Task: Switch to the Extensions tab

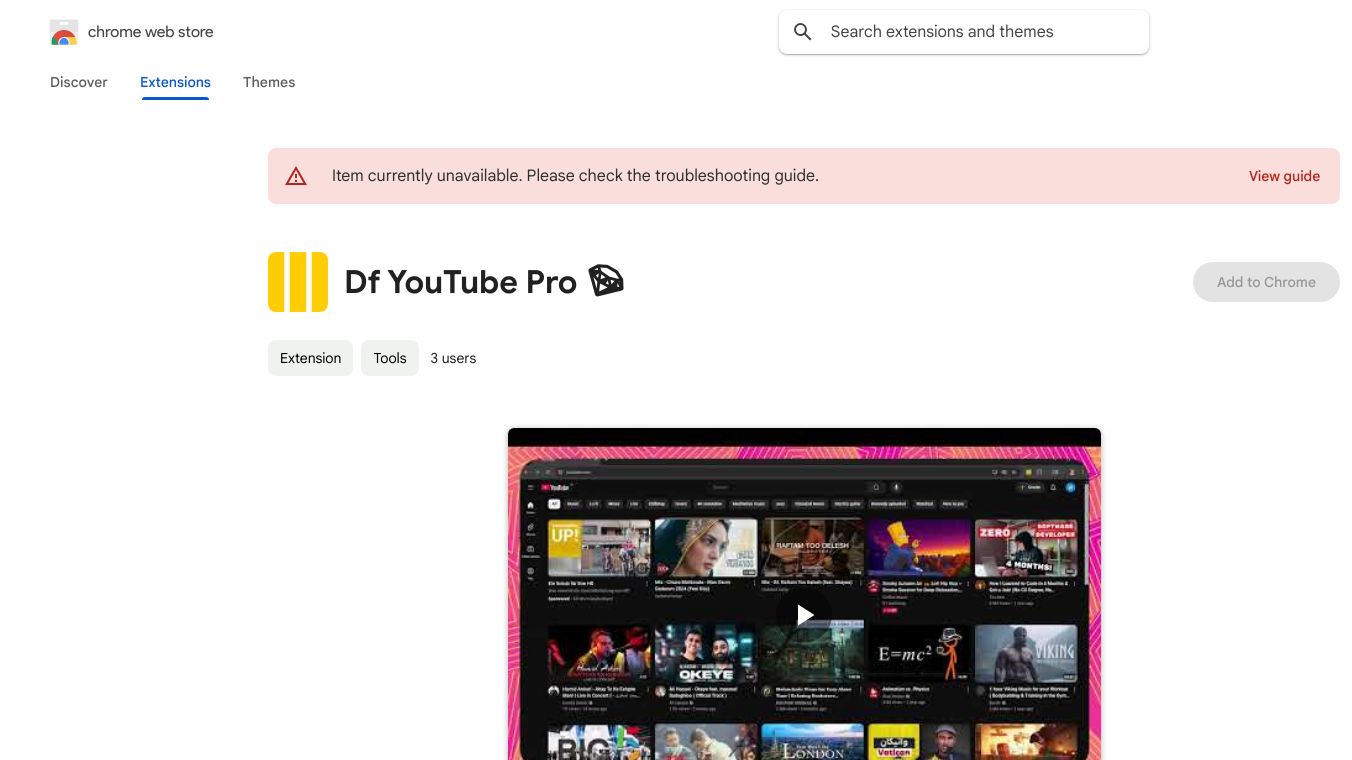Action: (x=175, y=82)
